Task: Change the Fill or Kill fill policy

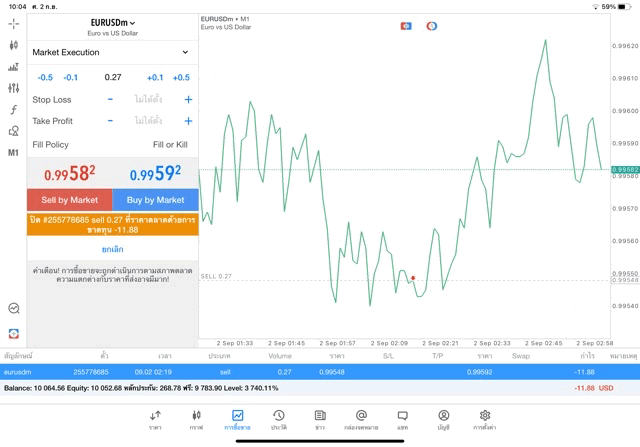Action: point(170,145)
